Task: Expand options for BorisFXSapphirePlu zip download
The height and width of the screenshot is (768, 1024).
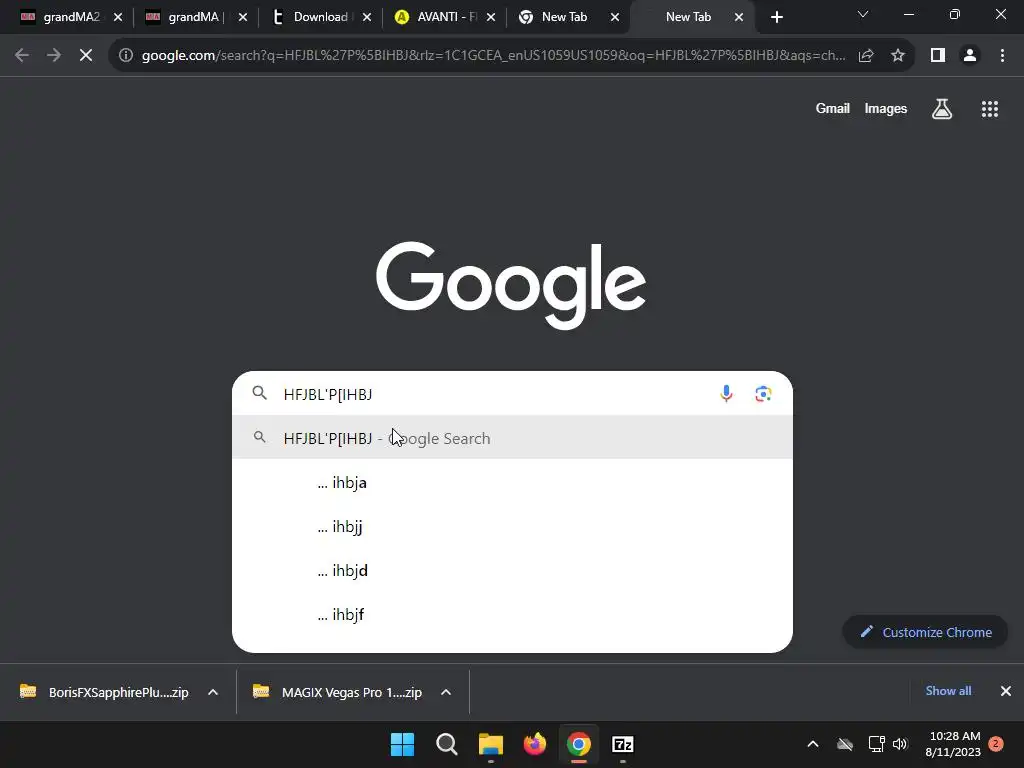Action: click(x=213, y=692)
